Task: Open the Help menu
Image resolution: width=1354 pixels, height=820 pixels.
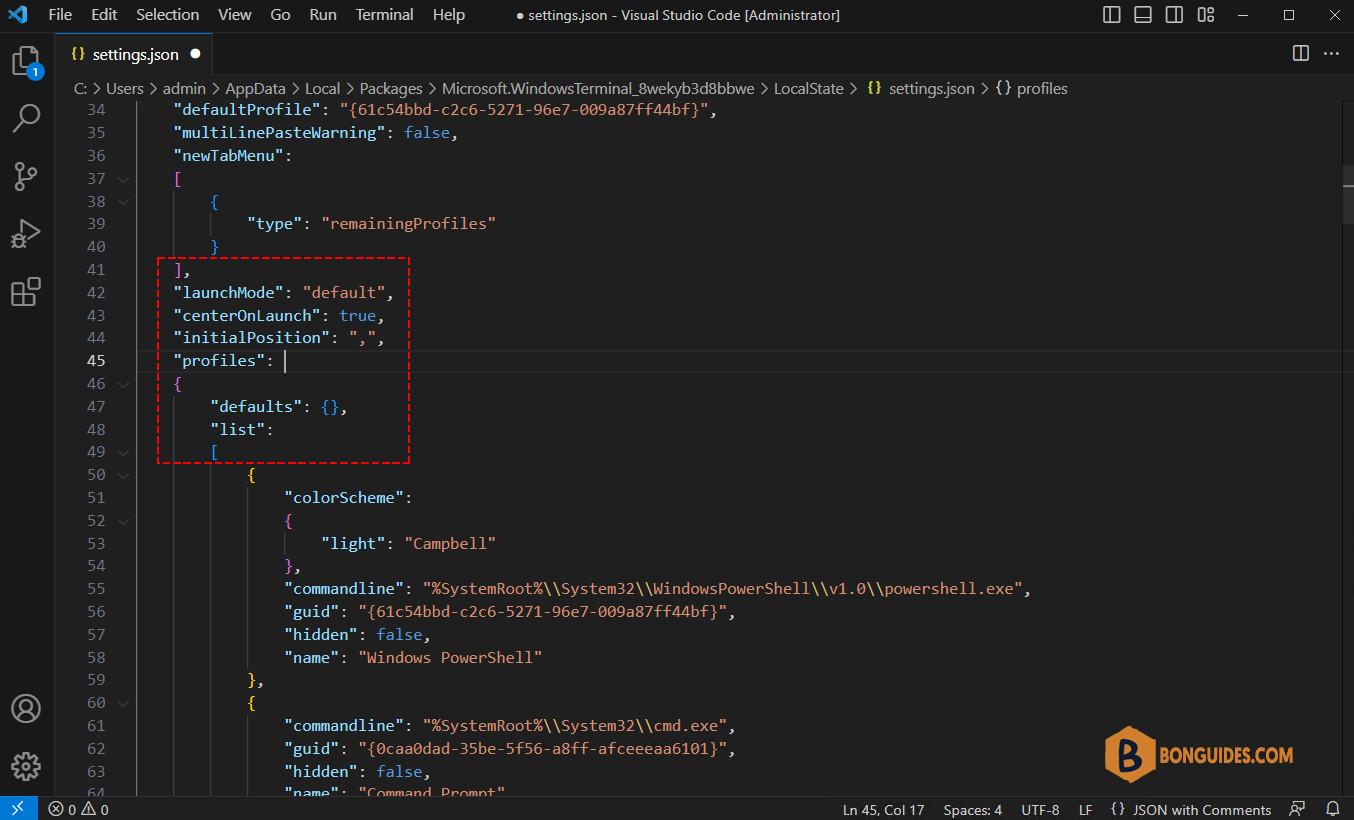Action: (449, 15)
